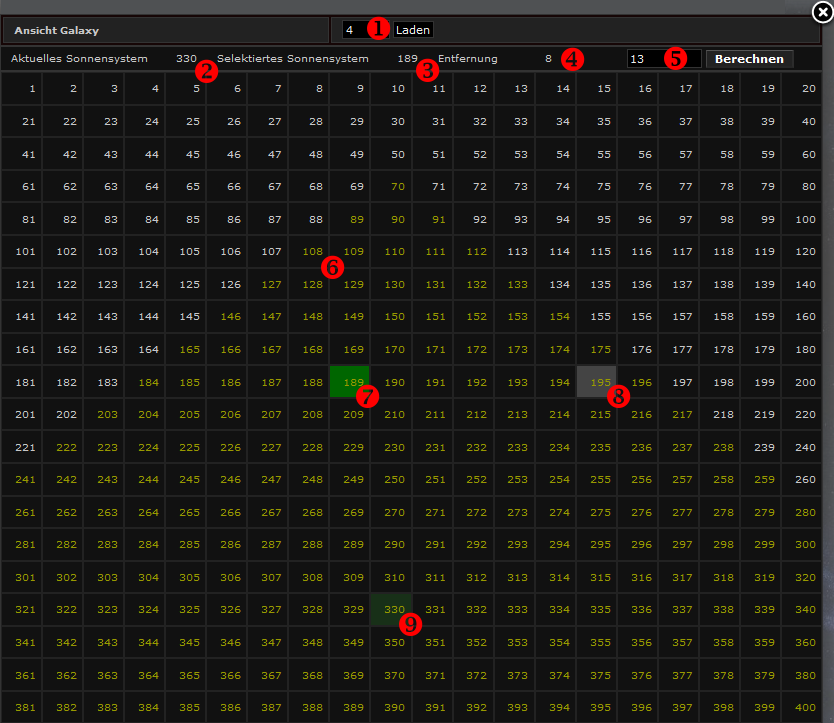The height and width of the screenshot is (723, 834).
Task: Select current solar system 330 cell
Action: click(x=391, y=609)
